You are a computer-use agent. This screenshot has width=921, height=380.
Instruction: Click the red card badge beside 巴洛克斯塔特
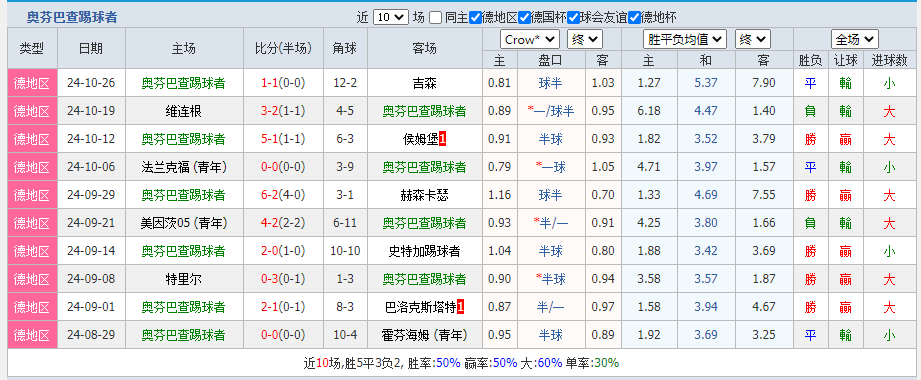[x=460, y=307]
